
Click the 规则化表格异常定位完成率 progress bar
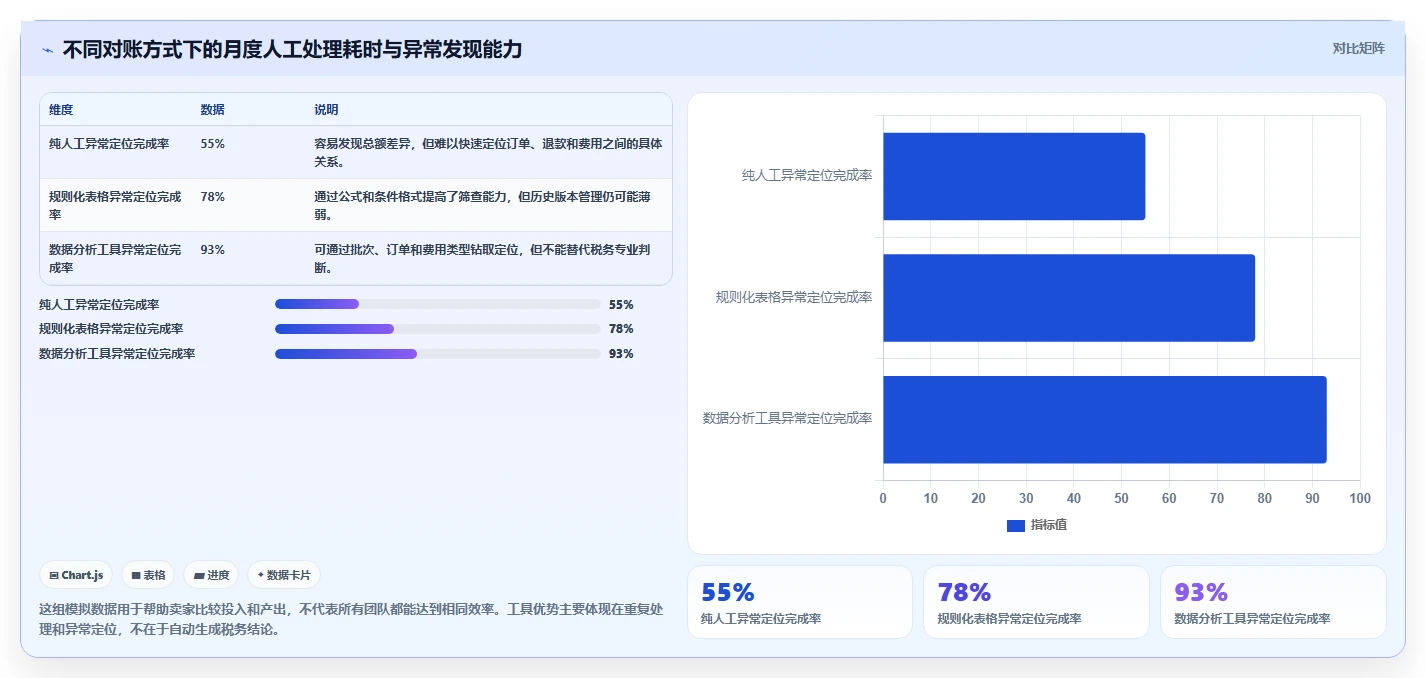click(437, 329)
